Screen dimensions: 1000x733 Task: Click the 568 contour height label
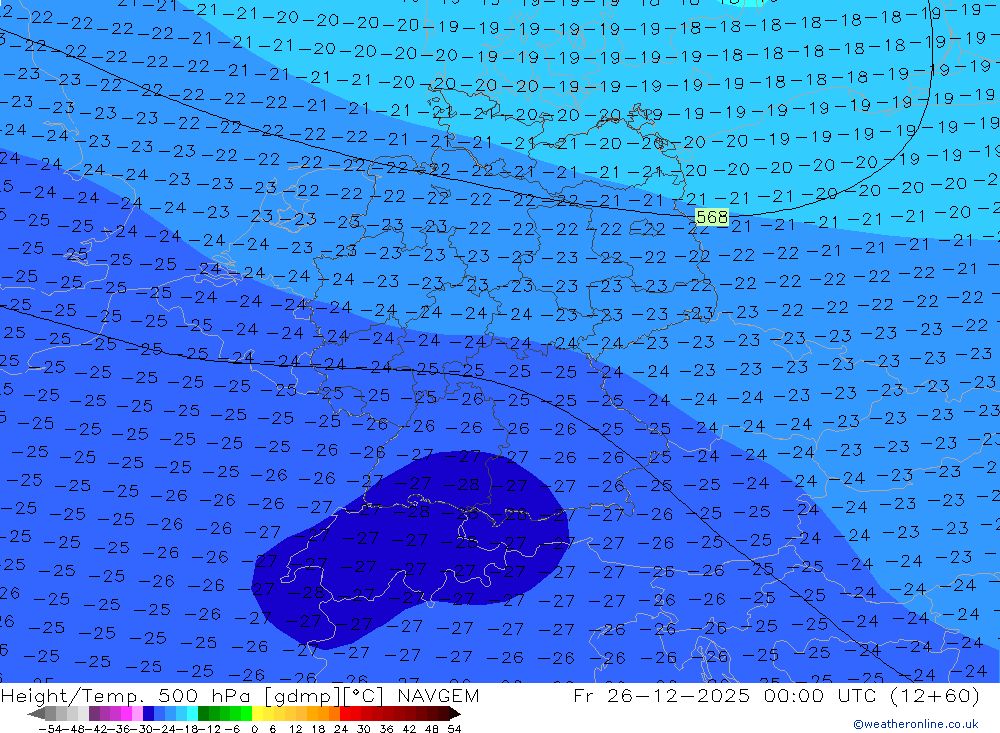tap(712, 217)
